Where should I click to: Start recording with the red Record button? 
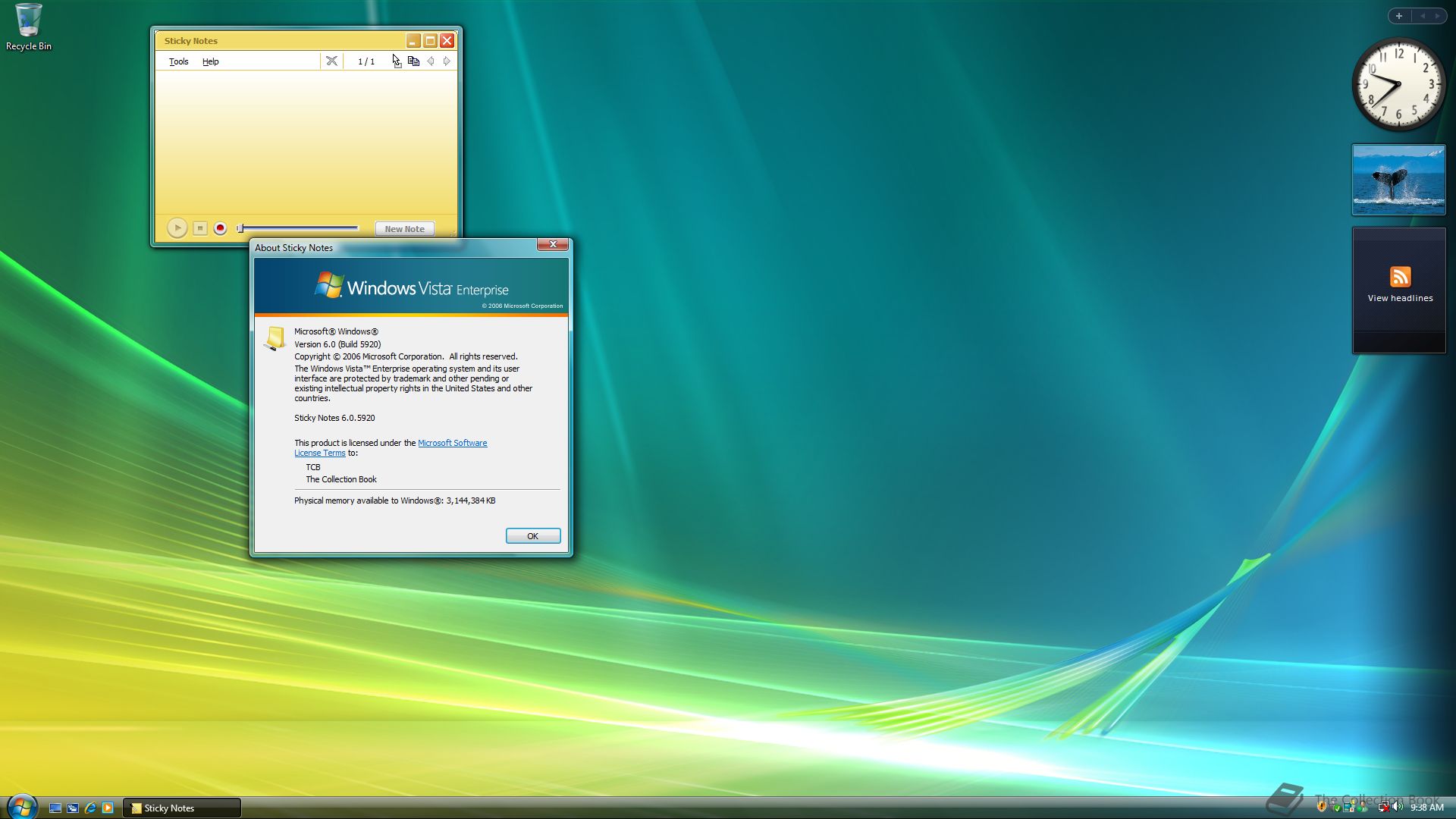coord(220,228)
